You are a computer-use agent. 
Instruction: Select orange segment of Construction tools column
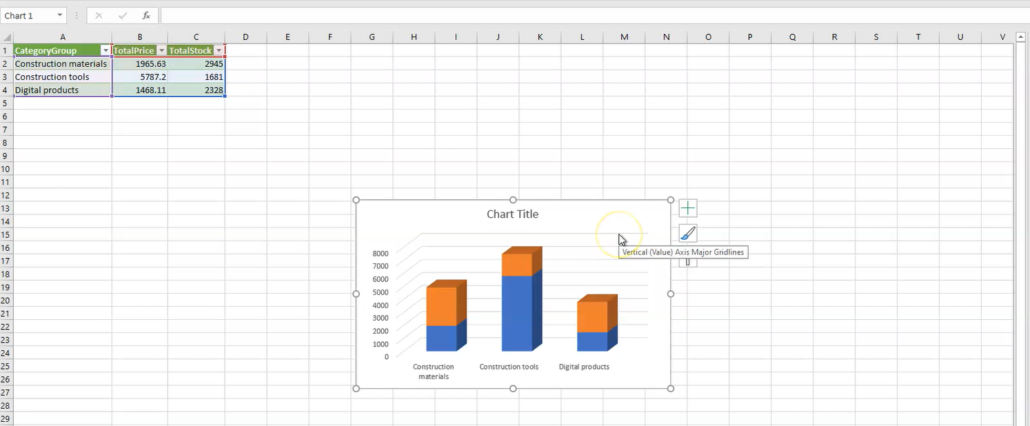point(517,264)
